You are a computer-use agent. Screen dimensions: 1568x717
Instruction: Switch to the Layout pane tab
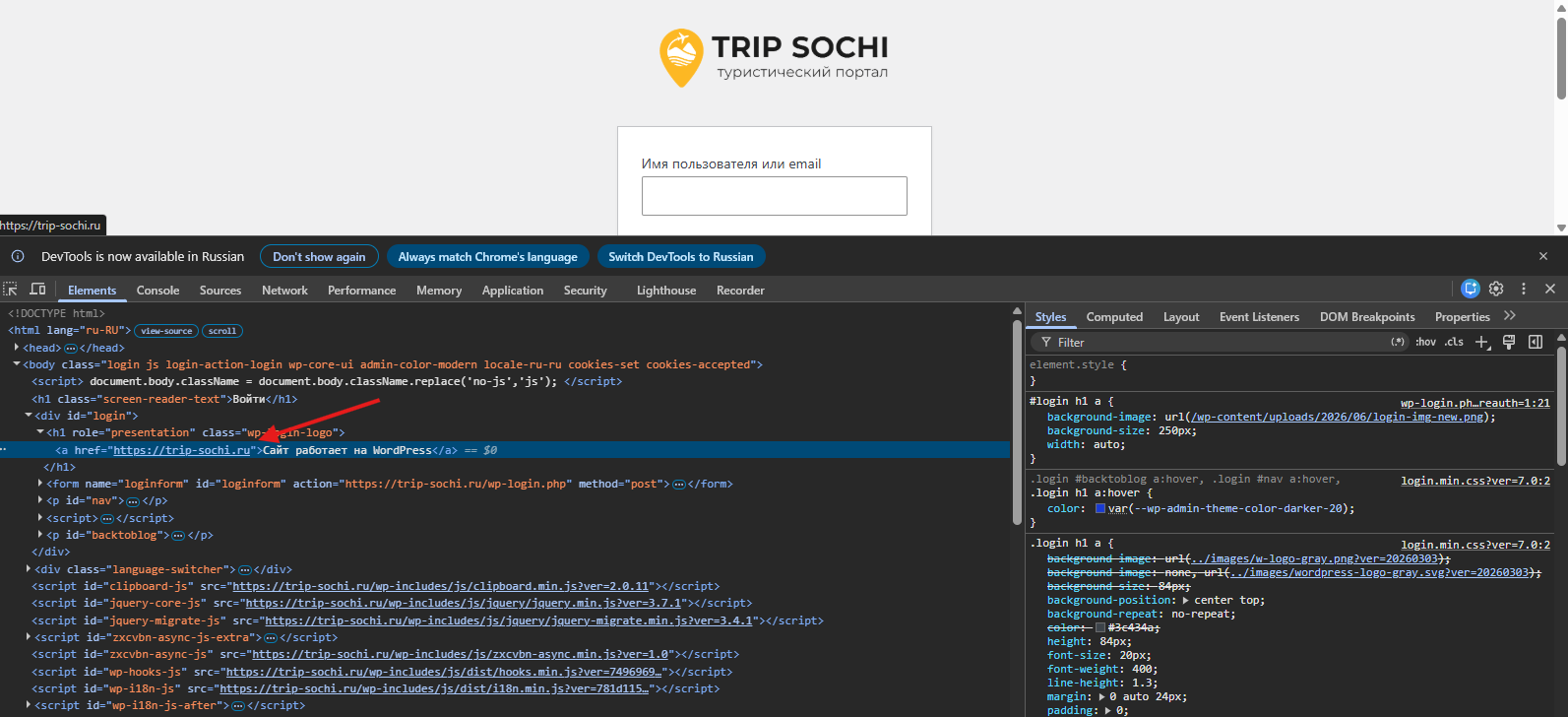(x=1181, y=317)
